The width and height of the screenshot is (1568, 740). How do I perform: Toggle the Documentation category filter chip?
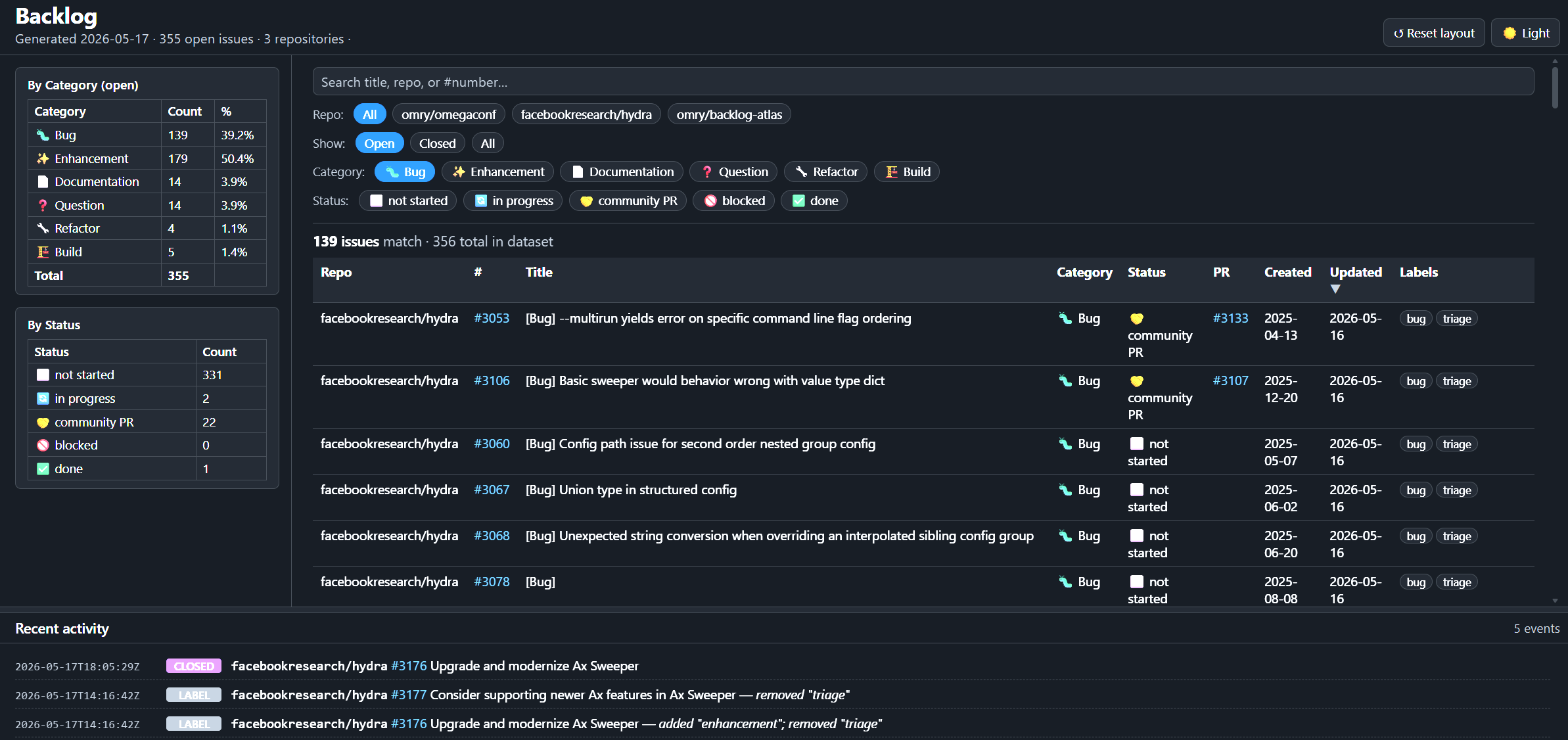pyautogui.click(x=622, y=172)
